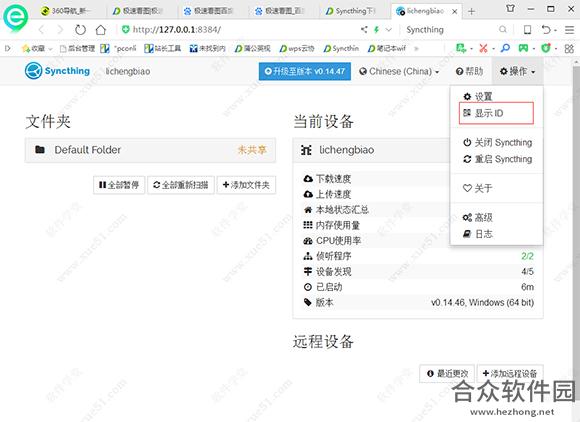The image size is (580, 422).
Task: Click the green gamepad extension icon
Action: pyautogui.click(x=523, y=48)
